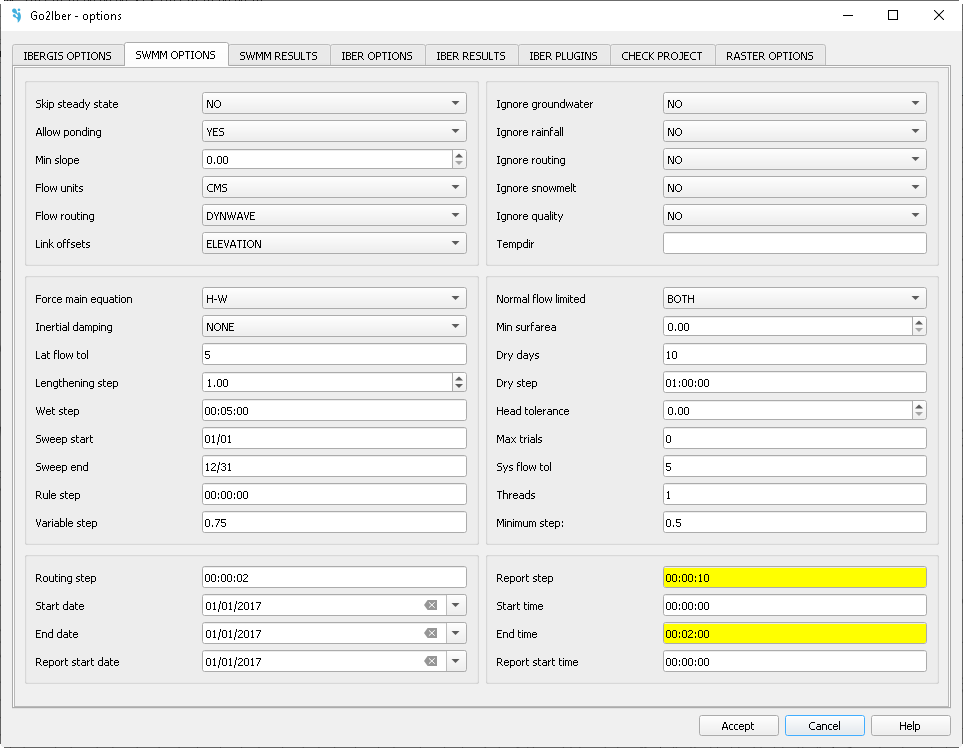963x748 pixels.
Task: Decrease Lengthening step with down arrow
Action: pyautogui.click(x=459, y=387)
